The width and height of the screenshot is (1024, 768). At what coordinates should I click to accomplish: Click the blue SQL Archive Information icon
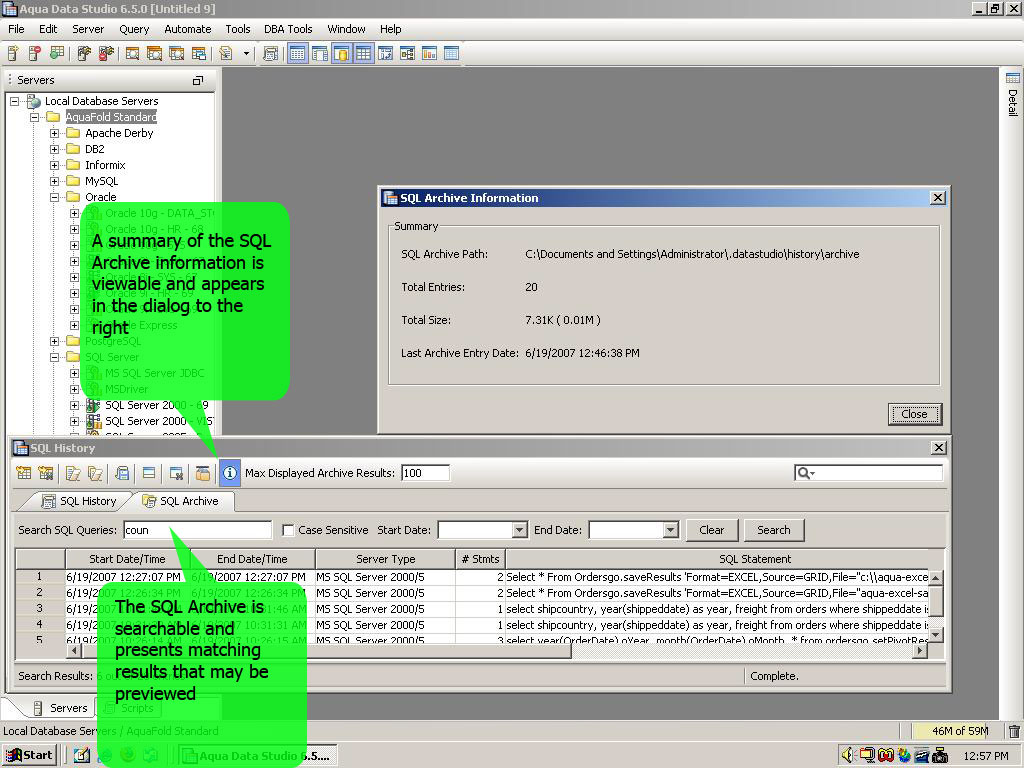click(x=229, y=473)
